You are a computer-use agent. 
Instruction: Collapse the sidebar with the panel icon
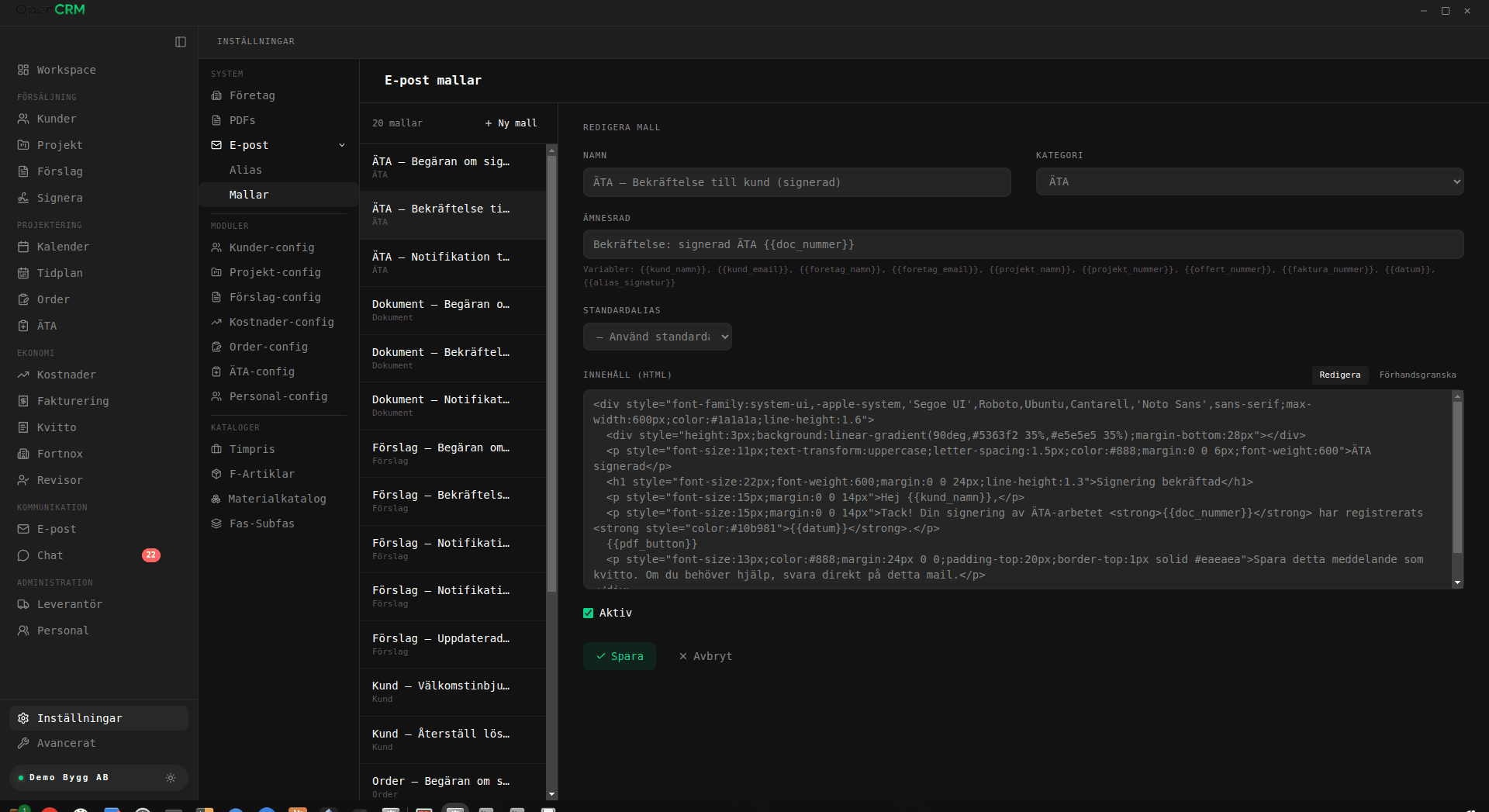pyautogui.click(x=181, y=42)
